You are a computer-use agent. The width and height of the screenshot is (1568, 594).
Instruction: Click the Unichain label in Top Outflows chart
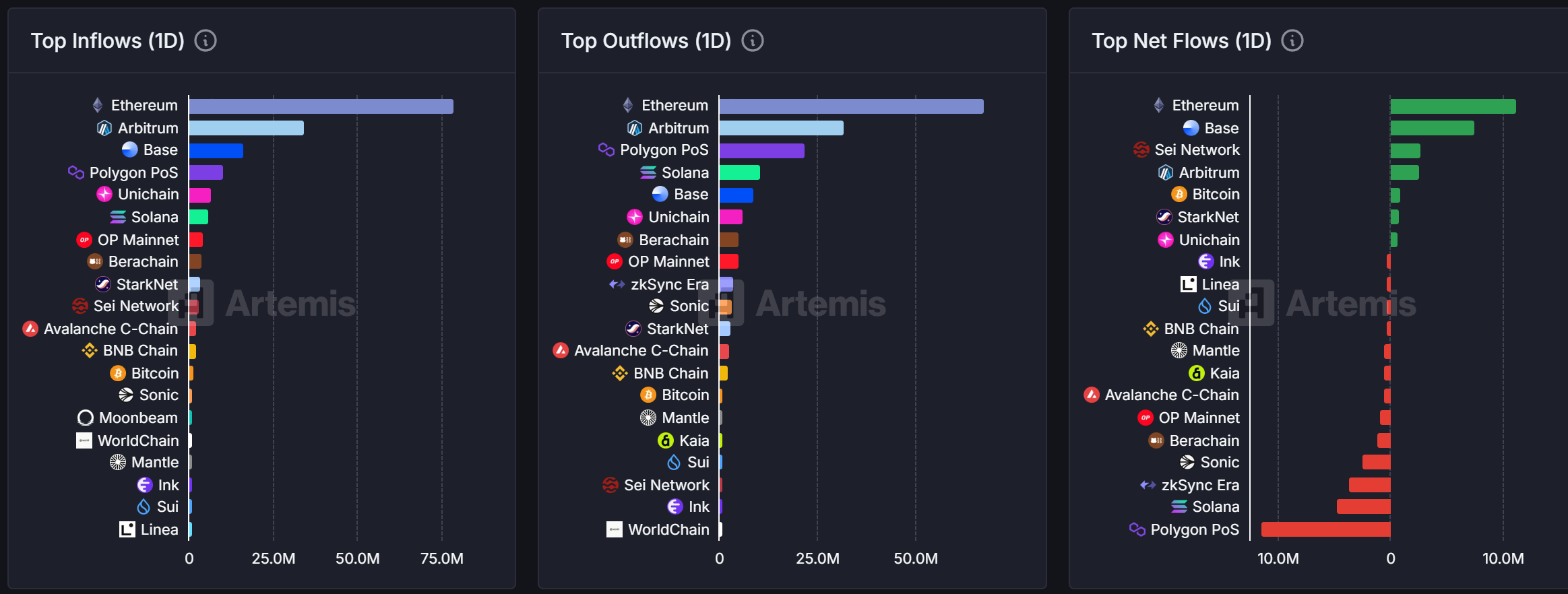pyautogui.click(x=679, y=217)
